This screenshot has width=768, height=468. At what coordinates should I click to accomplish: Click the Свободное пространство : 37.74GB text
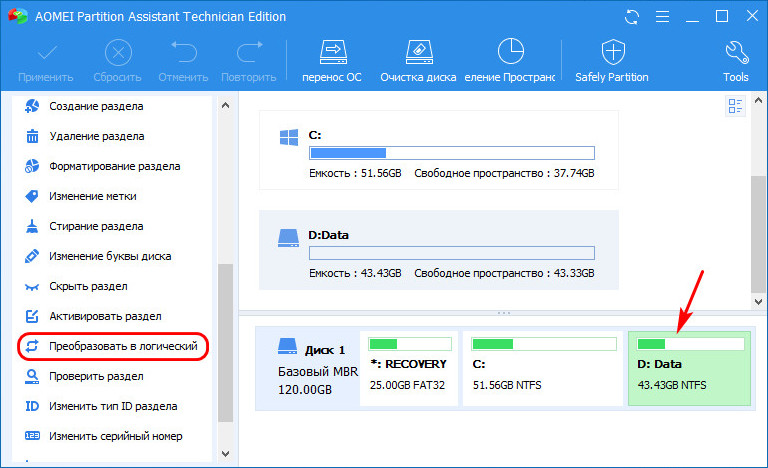pos(504,173)
